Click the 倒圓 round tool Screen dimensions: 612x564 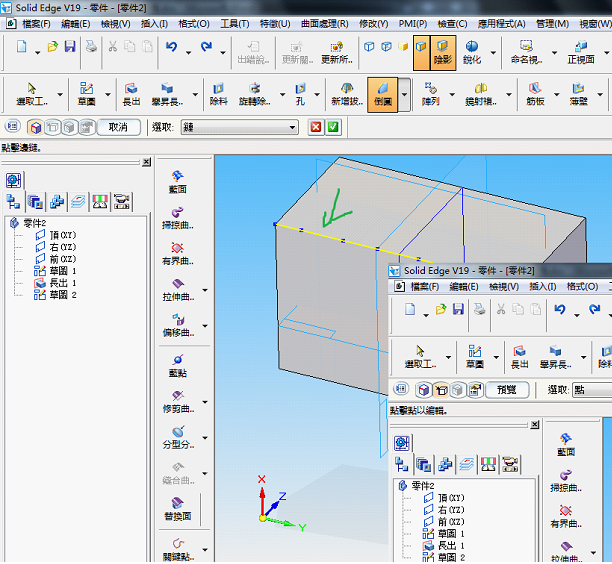point(382,95)
